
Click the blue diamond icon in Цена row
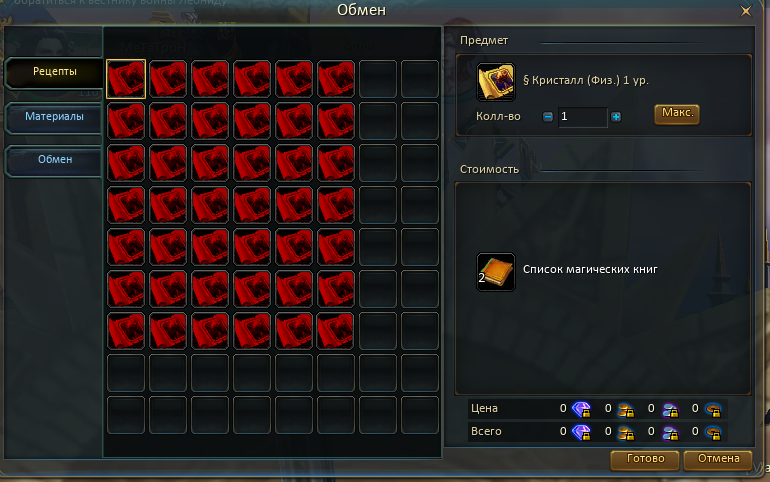coord(581,409)
